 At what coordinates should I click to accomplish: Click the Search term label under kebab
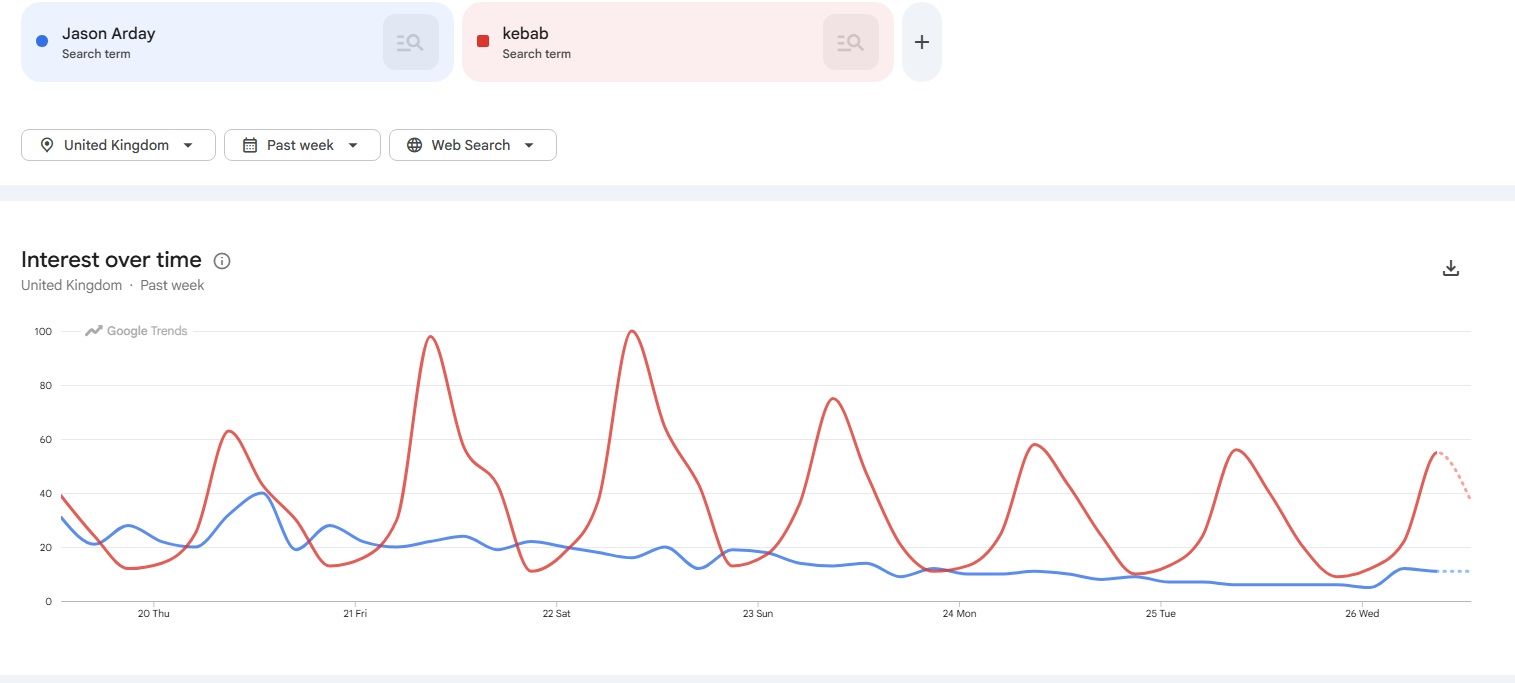coord(537,54)
